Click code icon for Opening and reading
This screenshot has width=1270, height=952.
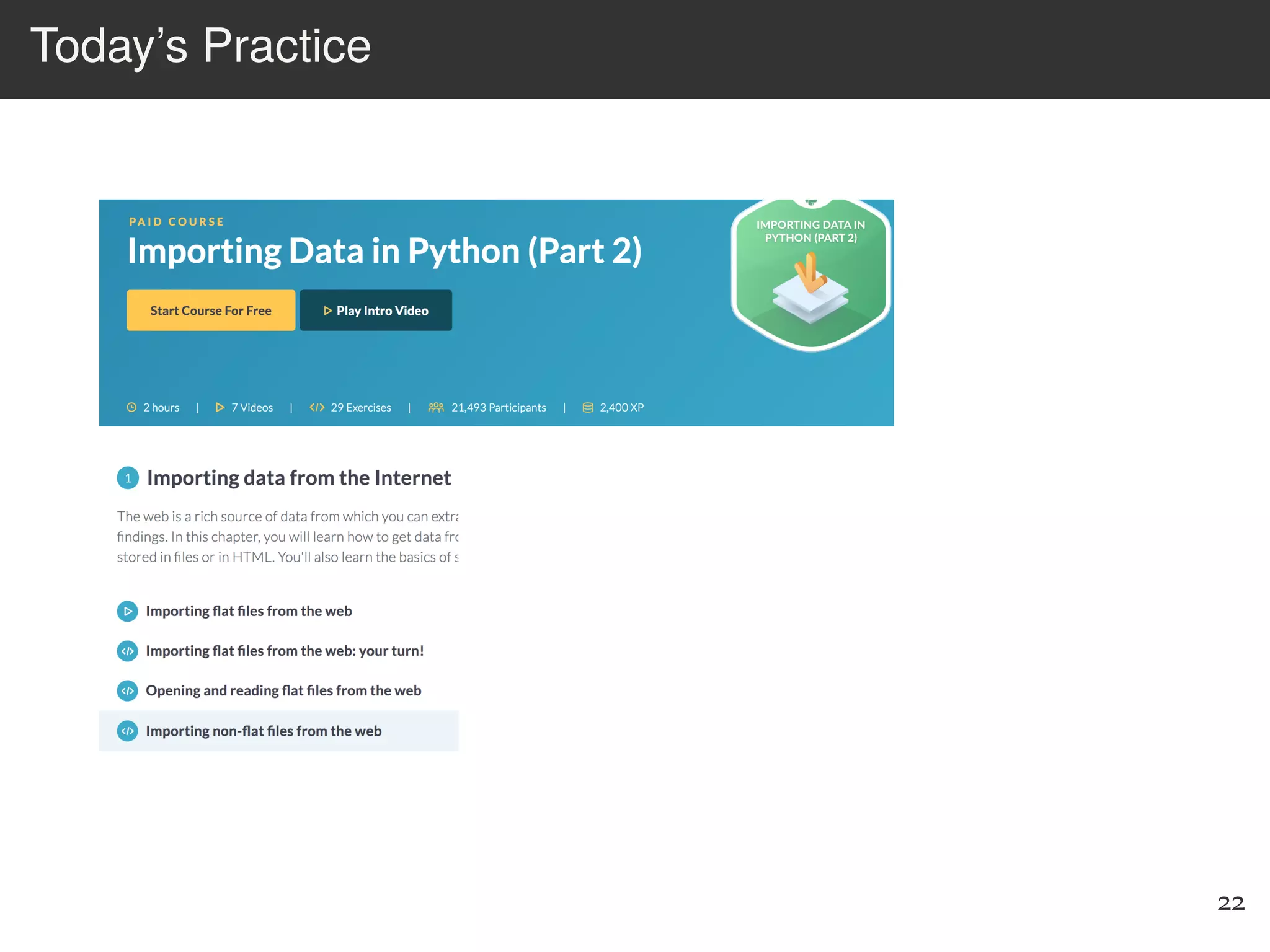128,690
